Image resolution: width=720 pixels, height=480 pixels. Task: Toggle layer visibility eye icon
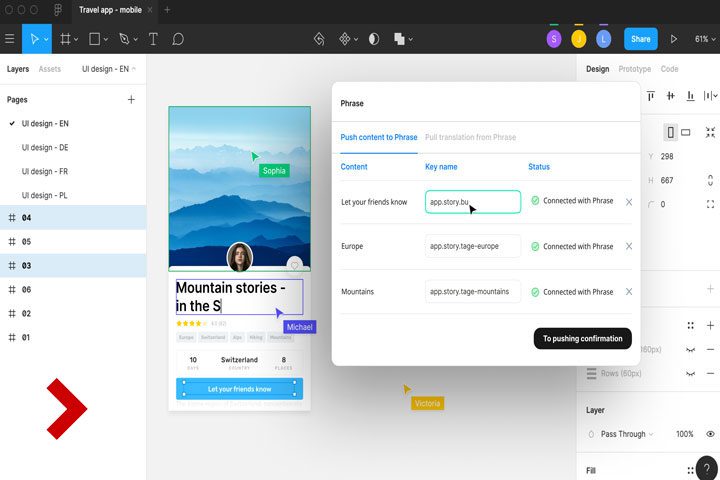[710, 434]
